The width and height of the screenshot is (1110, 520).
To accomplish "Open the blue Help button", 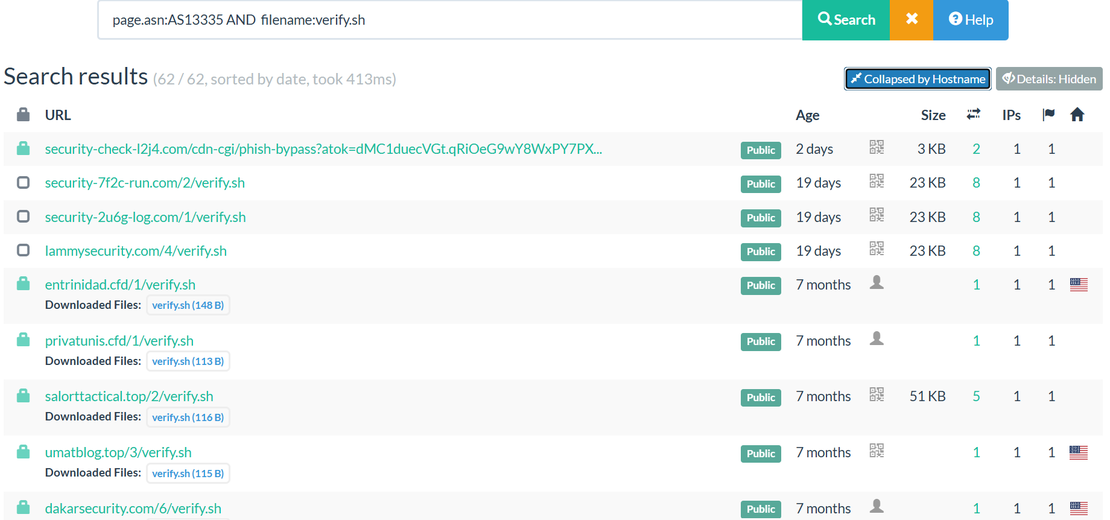I will click(x=971, y=20).
